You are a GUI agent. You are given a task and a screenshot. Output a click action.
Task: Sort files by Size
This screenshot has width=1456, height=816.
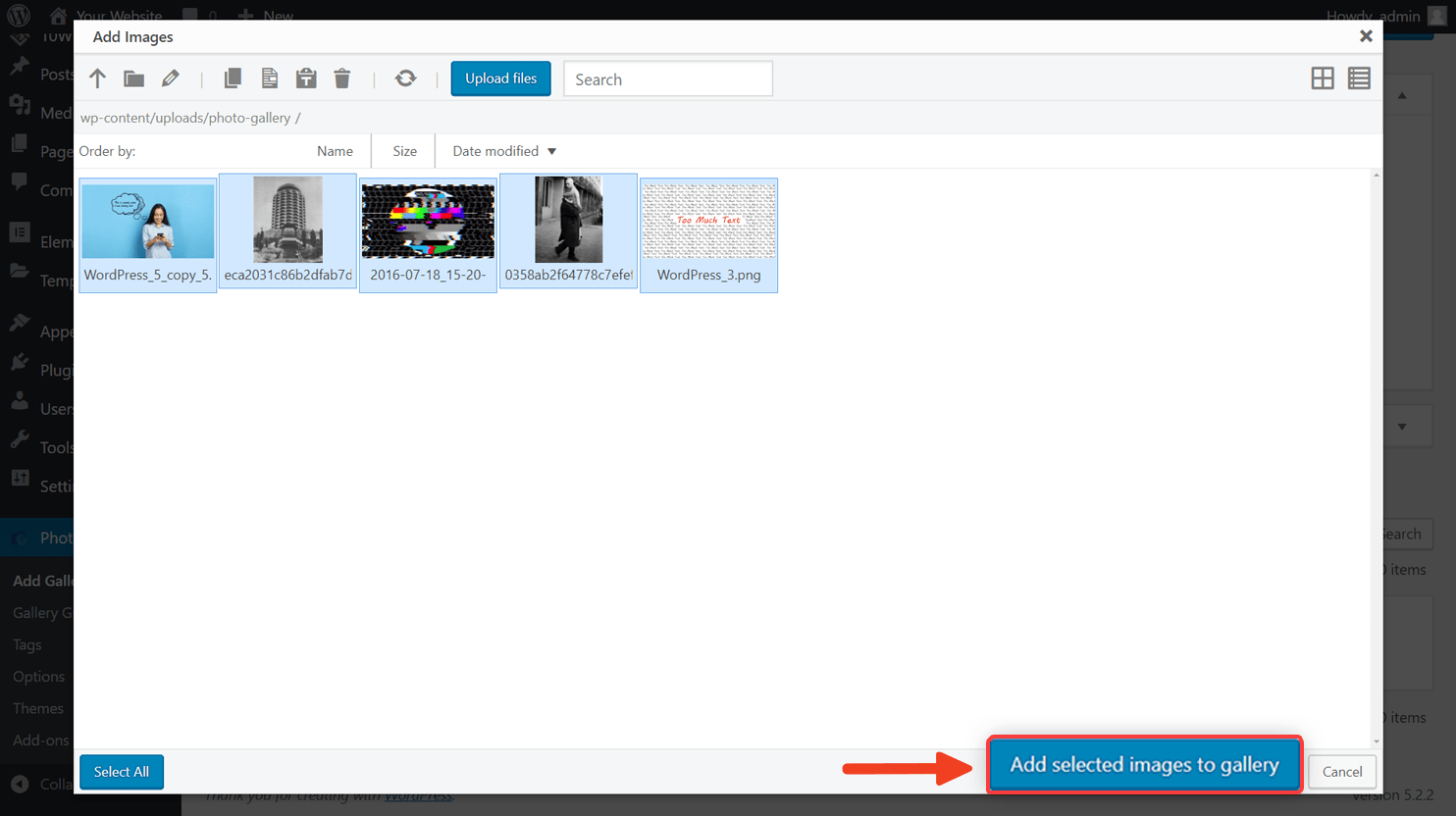tap(404, 151)
